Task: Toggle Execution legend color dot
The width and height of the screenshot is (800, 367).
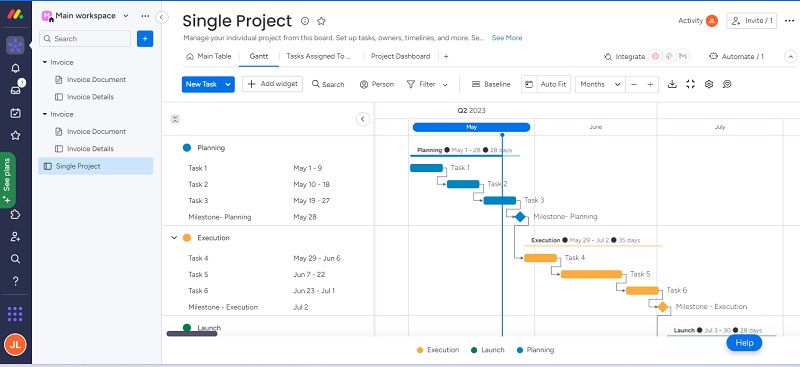Action: pos(420,350)
